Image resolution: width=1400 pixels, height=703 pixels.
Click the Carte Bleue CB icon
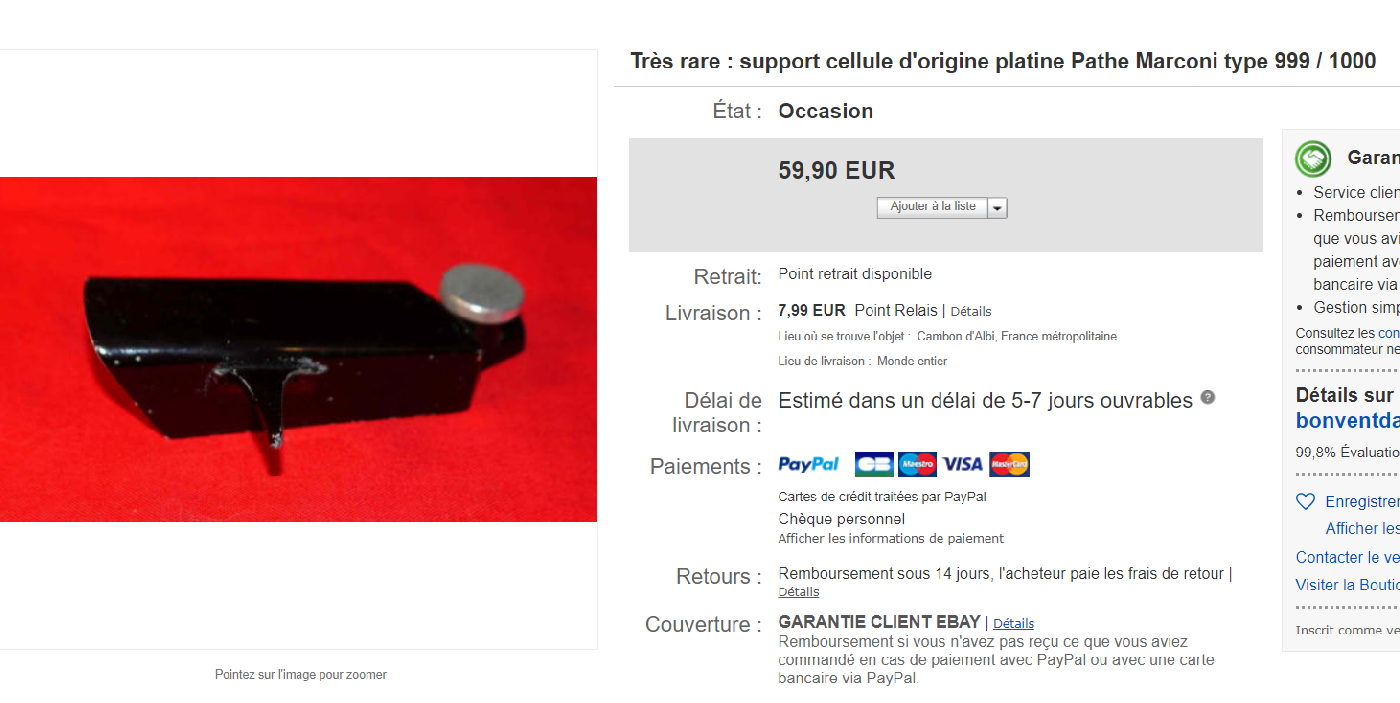click(874, 465)
